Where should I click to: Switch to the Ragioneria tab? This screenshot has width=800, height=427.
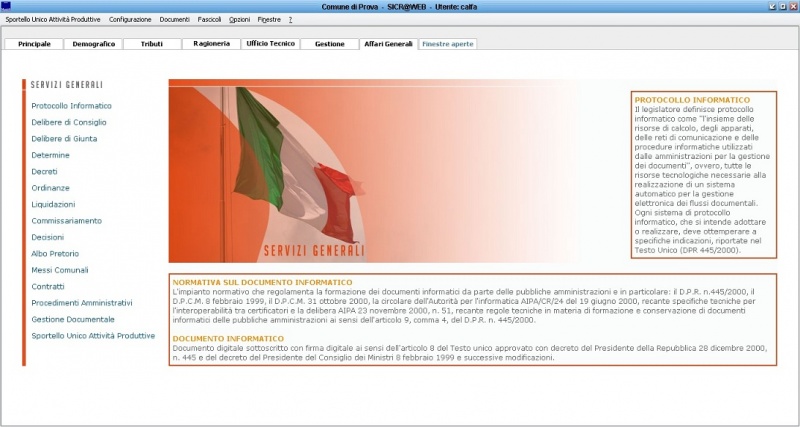click(211, 44)
